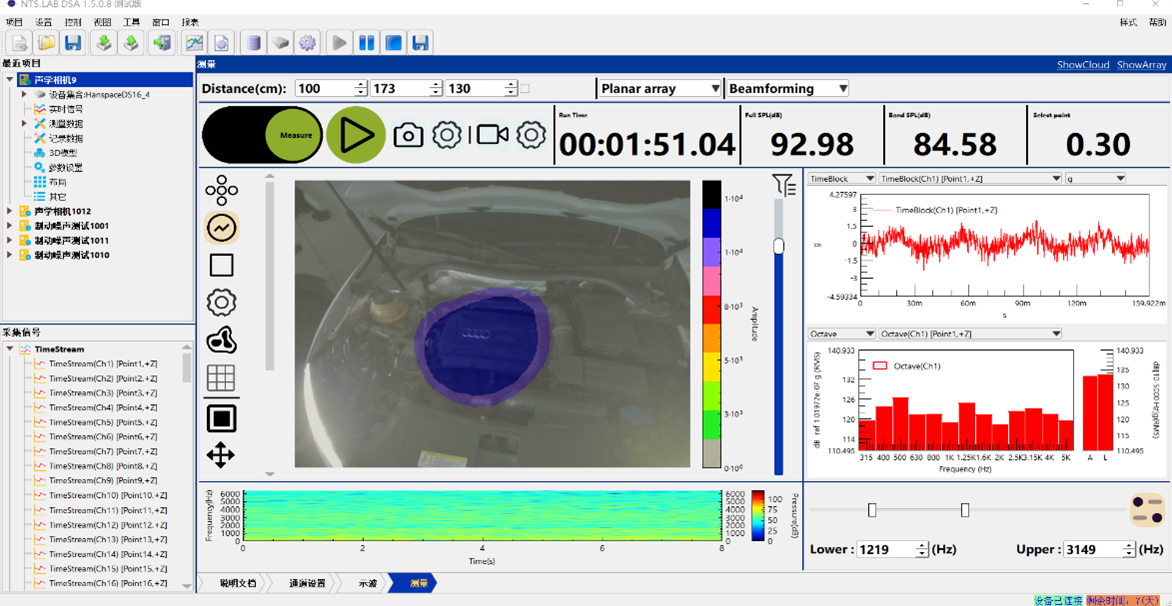1172x606 pixels.
Task: Click the vertical blue amplitude slider handle
Action: coord(779,247)
